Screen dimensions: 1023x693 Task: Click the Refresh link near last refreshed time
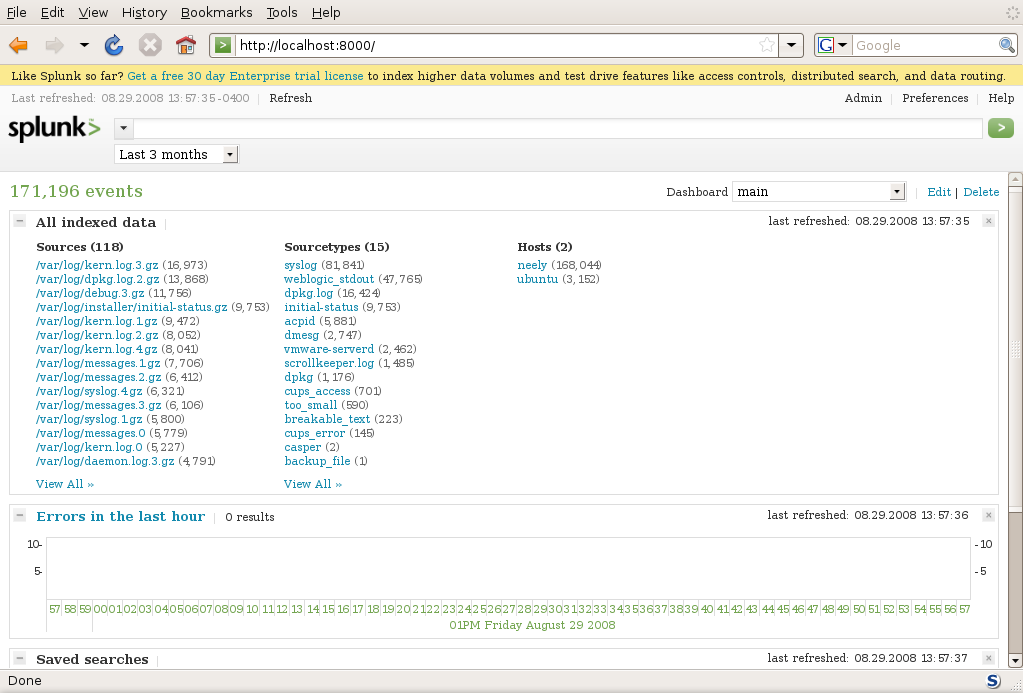coord(290,98)
